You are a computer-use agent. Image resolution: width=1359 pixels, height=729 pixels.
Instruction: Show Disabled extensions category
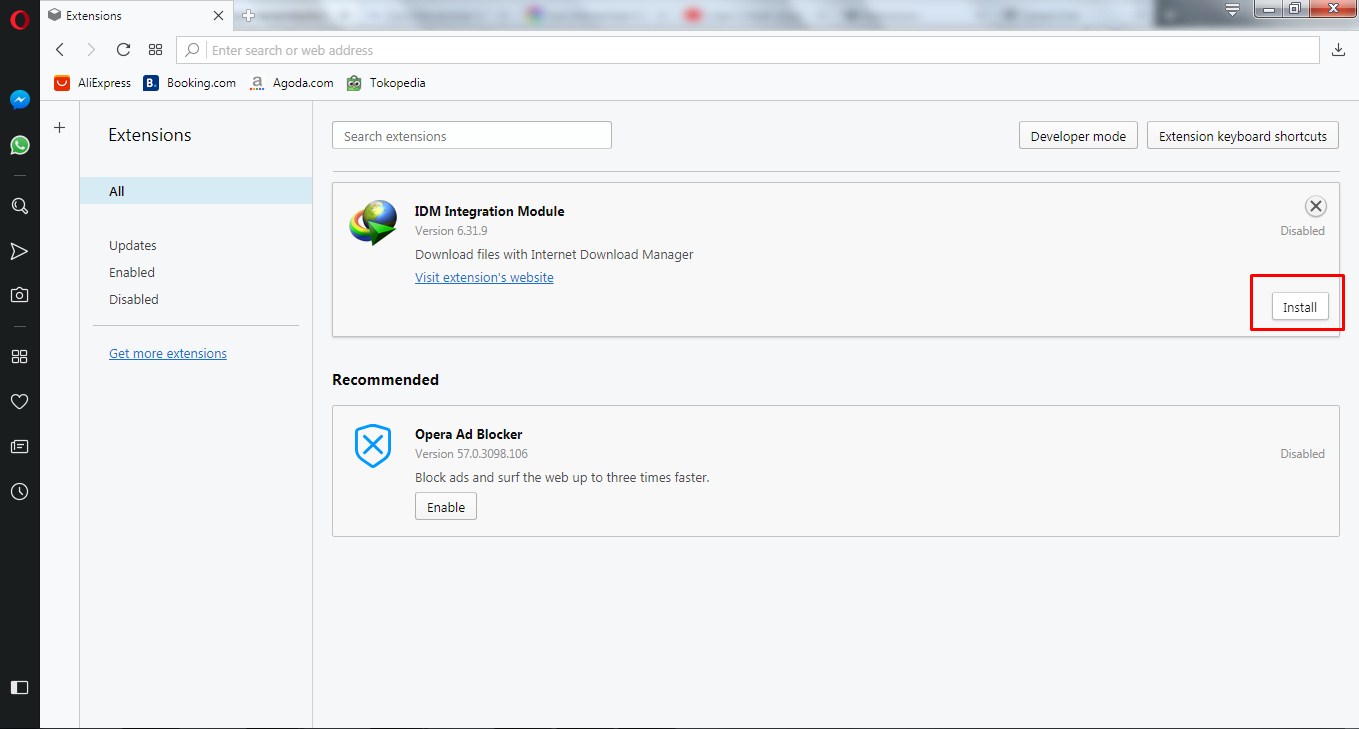point(134,299)
